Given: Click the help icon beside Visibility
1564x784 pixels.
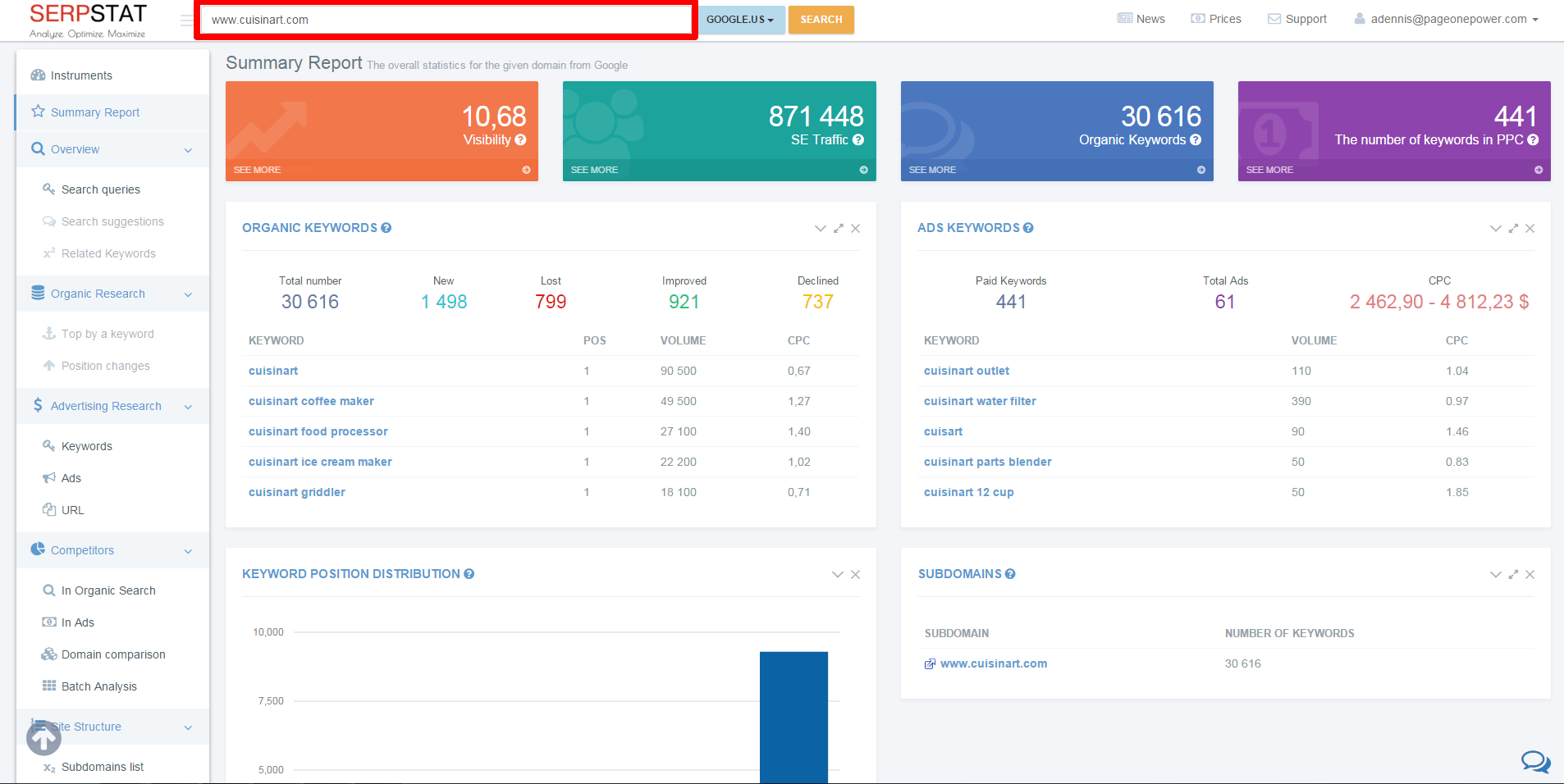Looking at the screenshot, I should pos(520,140).
